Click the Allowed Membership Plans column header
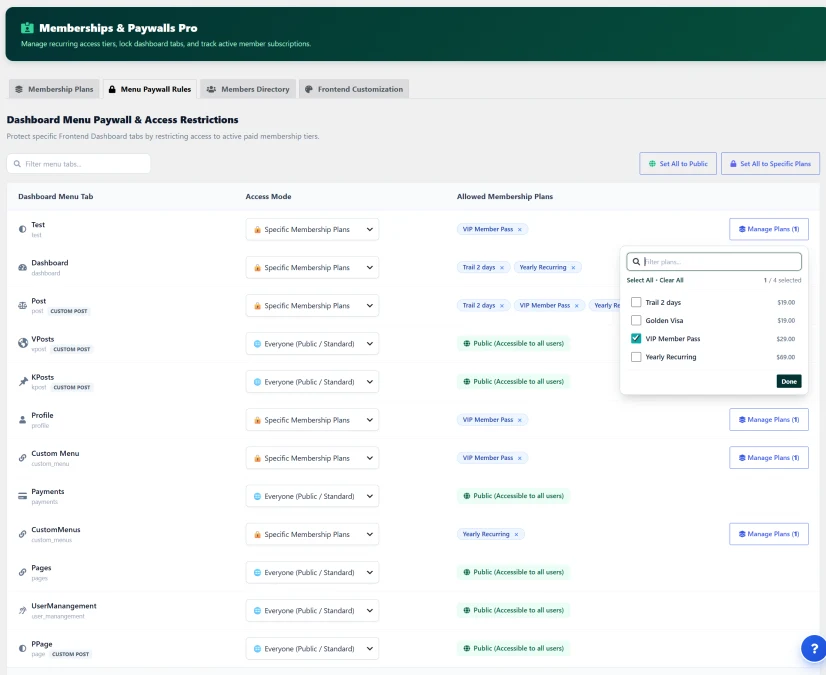 click(x=505, y=197)
